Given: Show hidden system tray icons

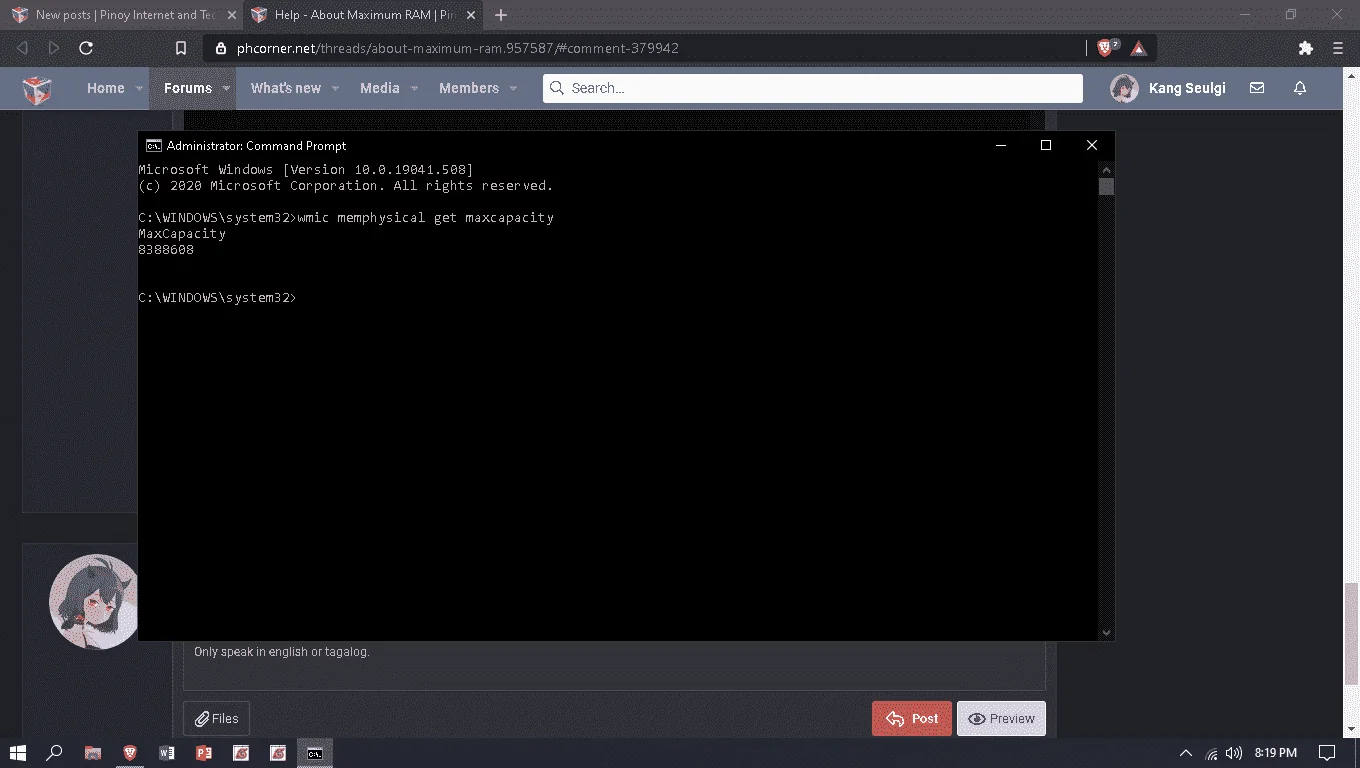Looking at the screenshot, I should [x=1186, y=753].
